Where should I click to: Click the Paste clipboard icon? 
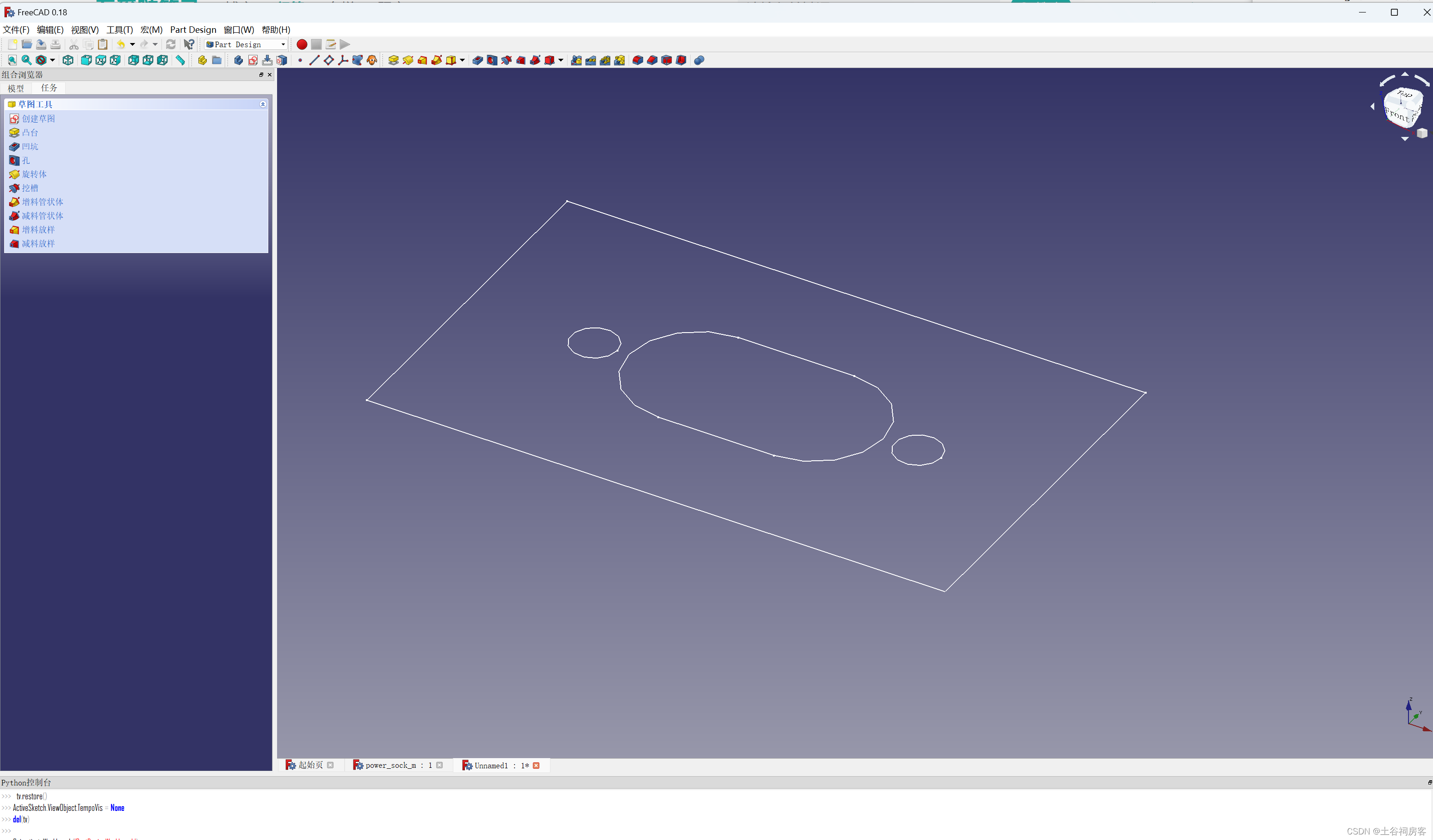pos(103,44)
